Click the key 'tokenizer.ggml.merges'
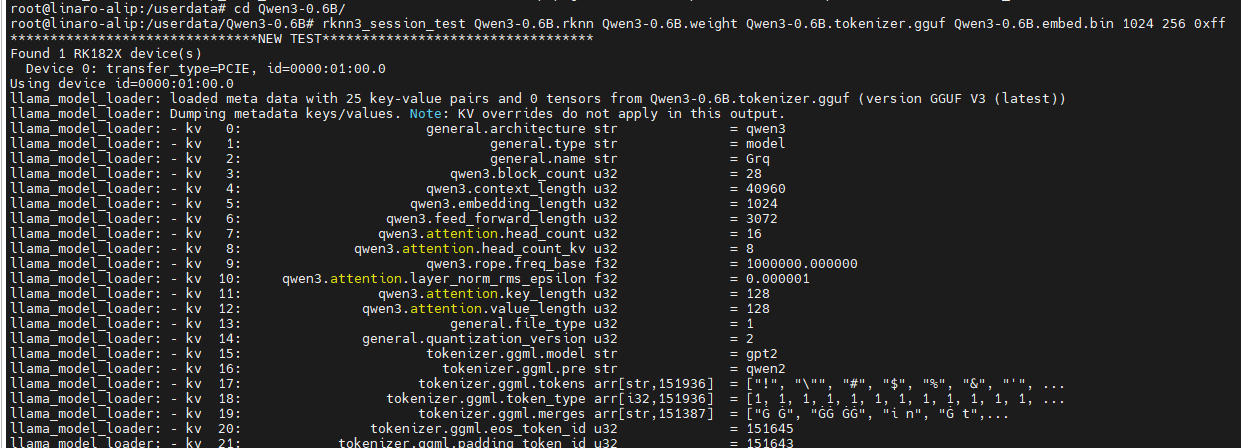1241x448 pixels. (502, 413)
